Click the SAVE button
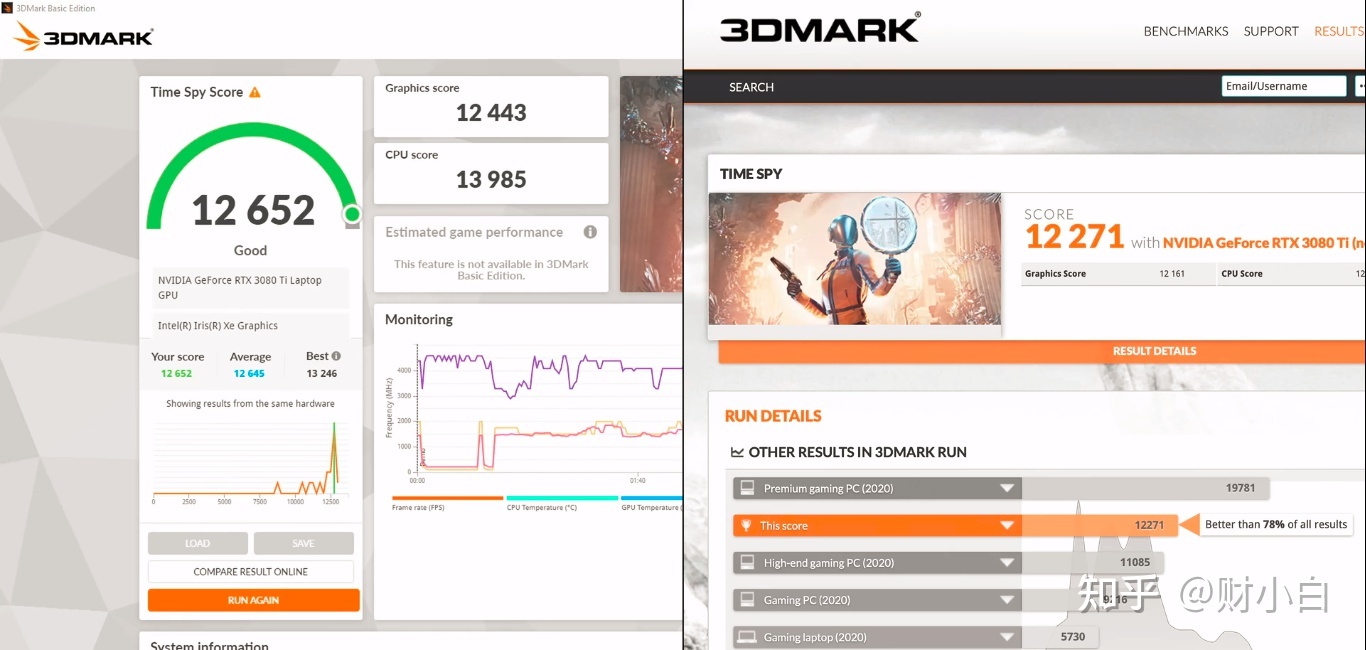Viewport: 1366px width, 650px height. click(x=304, y=543)
